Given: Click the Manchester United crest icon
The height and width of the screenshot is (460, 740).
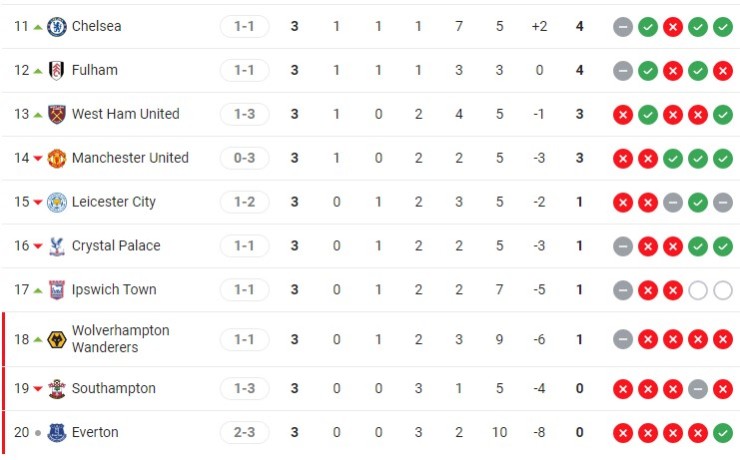Looking at the screenshot, I should [57, 158].
